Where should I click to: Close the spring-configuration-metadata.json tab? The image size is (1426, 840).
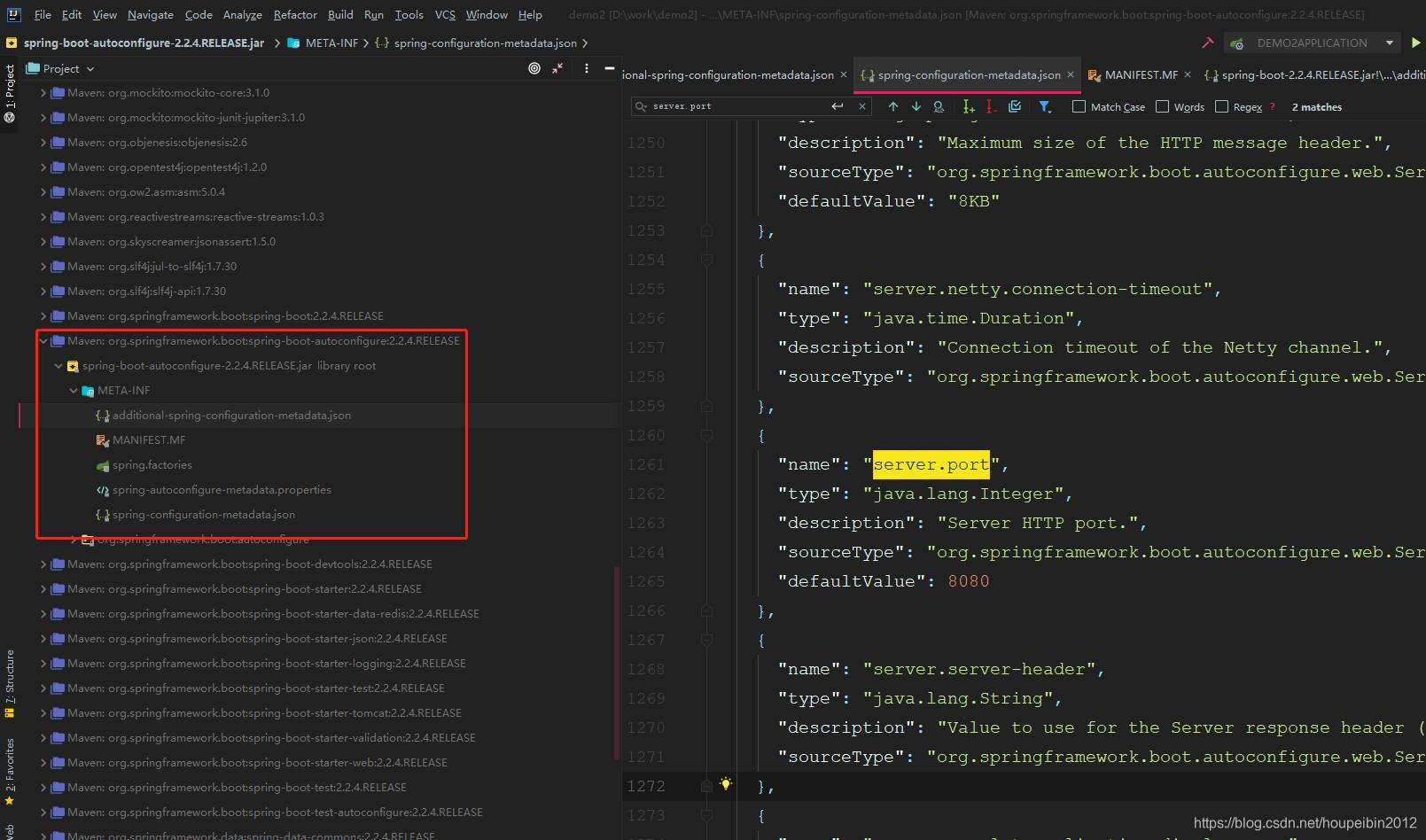pyautogui.click(x=1071, y=75)
